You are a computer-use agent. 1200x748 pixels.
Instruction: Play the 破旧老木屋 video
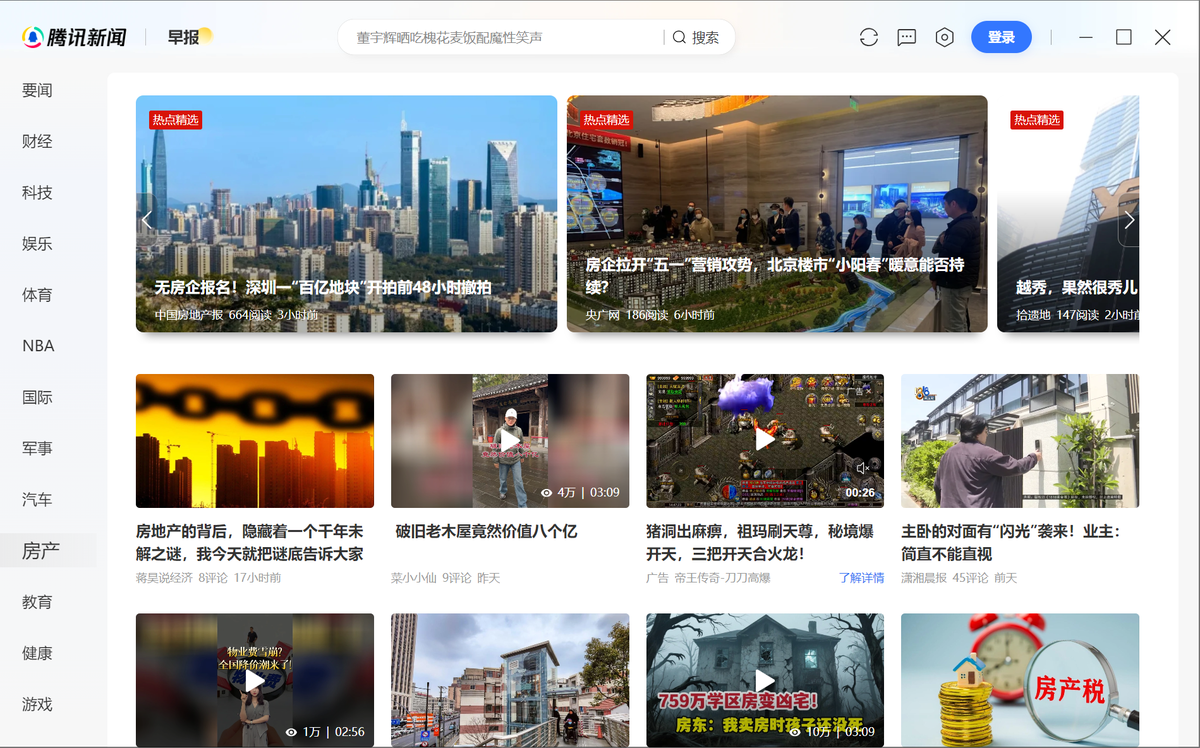510,441
